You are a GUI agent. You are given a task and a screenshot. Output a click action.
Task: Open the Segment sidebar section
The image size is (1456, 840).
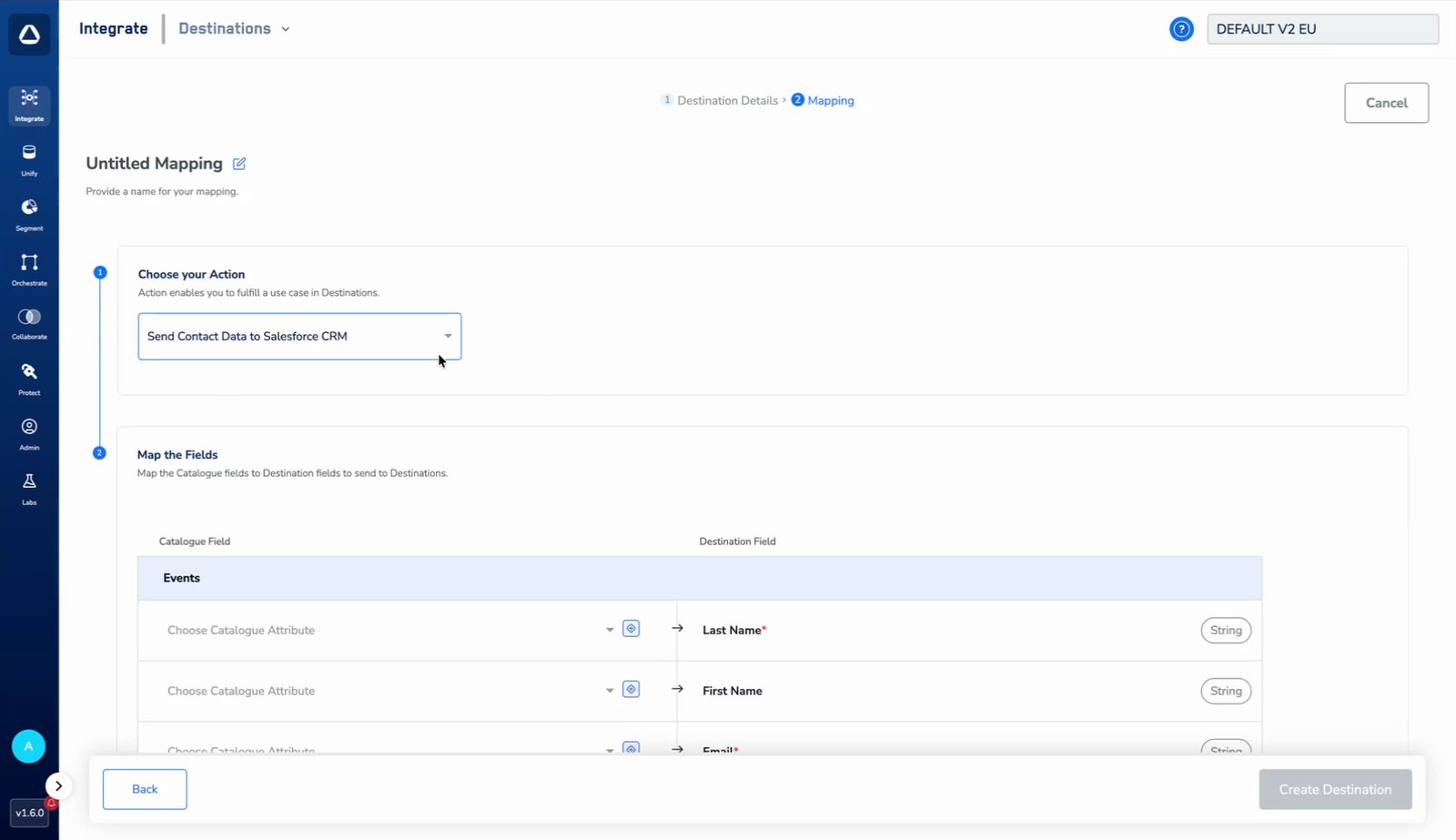click(29, 215)
